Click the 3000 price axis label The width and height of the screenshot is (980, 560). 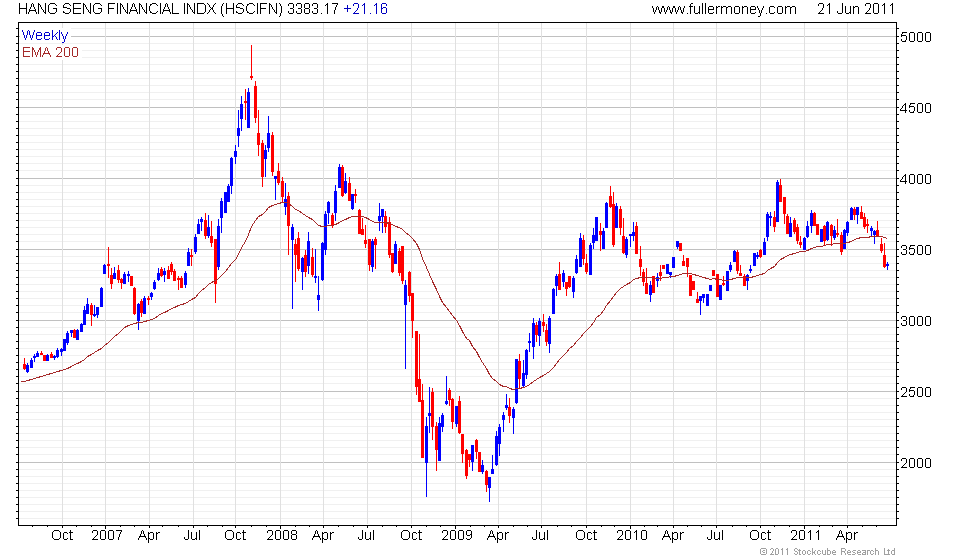click(915, 321)
